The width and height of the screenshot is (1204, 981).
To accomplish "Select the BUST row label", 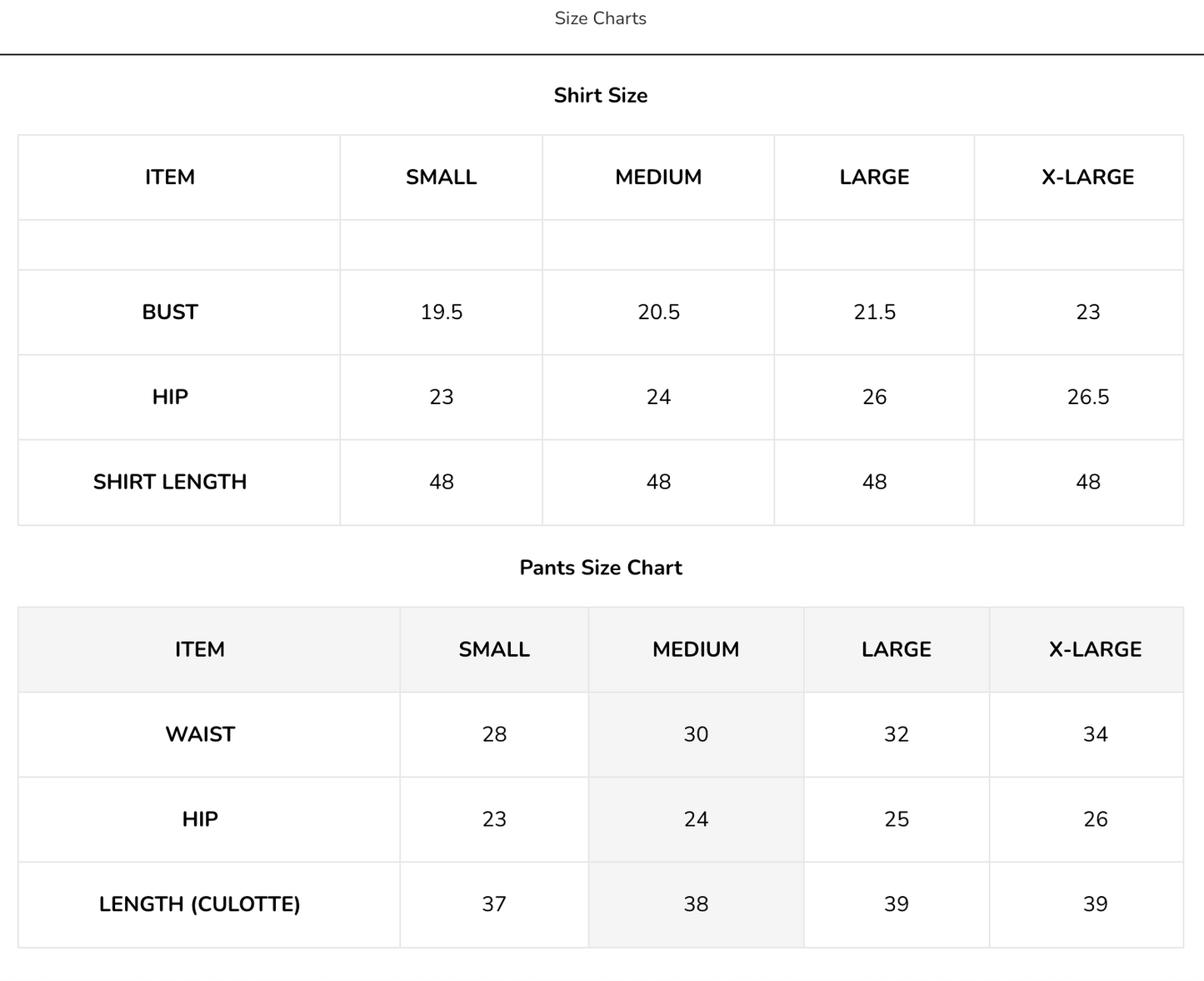I will (x=170, y=312).
